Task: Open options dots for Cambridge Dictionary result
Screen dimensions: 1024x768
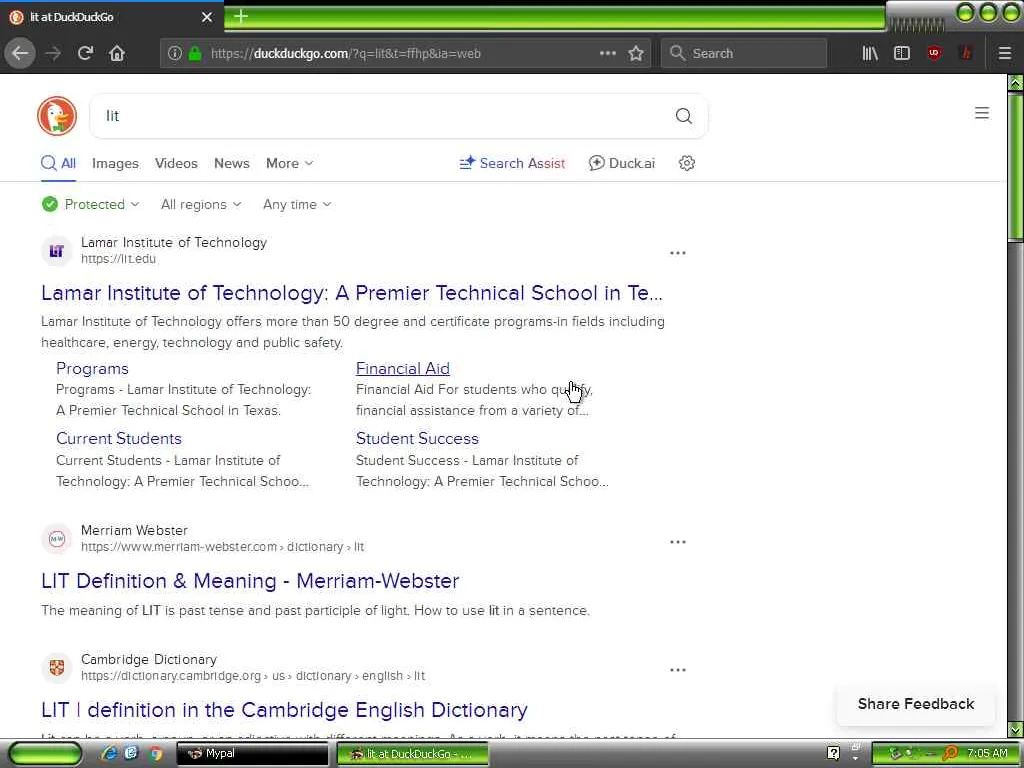Action: pos(678,669)
